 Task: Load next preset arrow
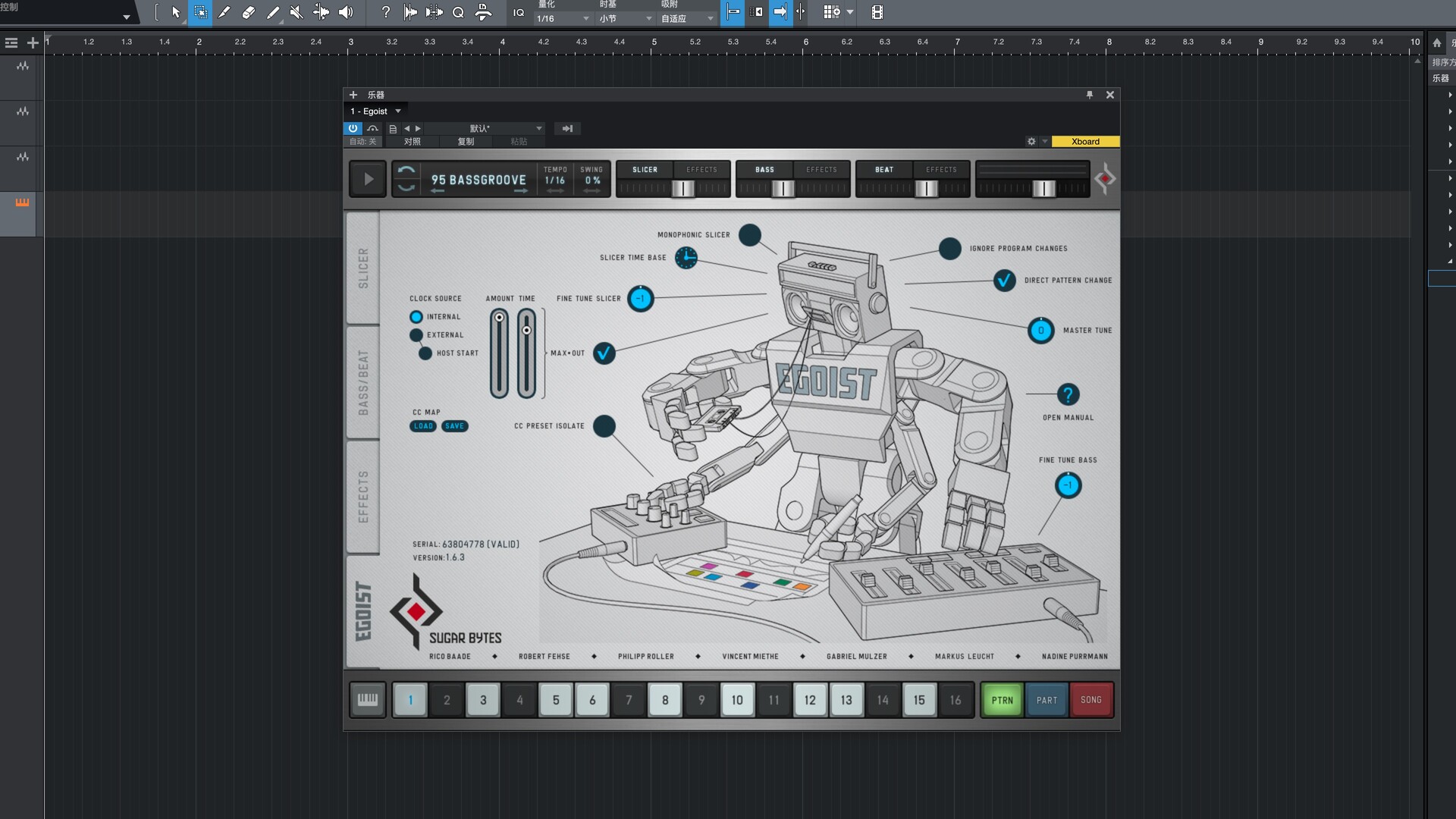click(418, 129)
